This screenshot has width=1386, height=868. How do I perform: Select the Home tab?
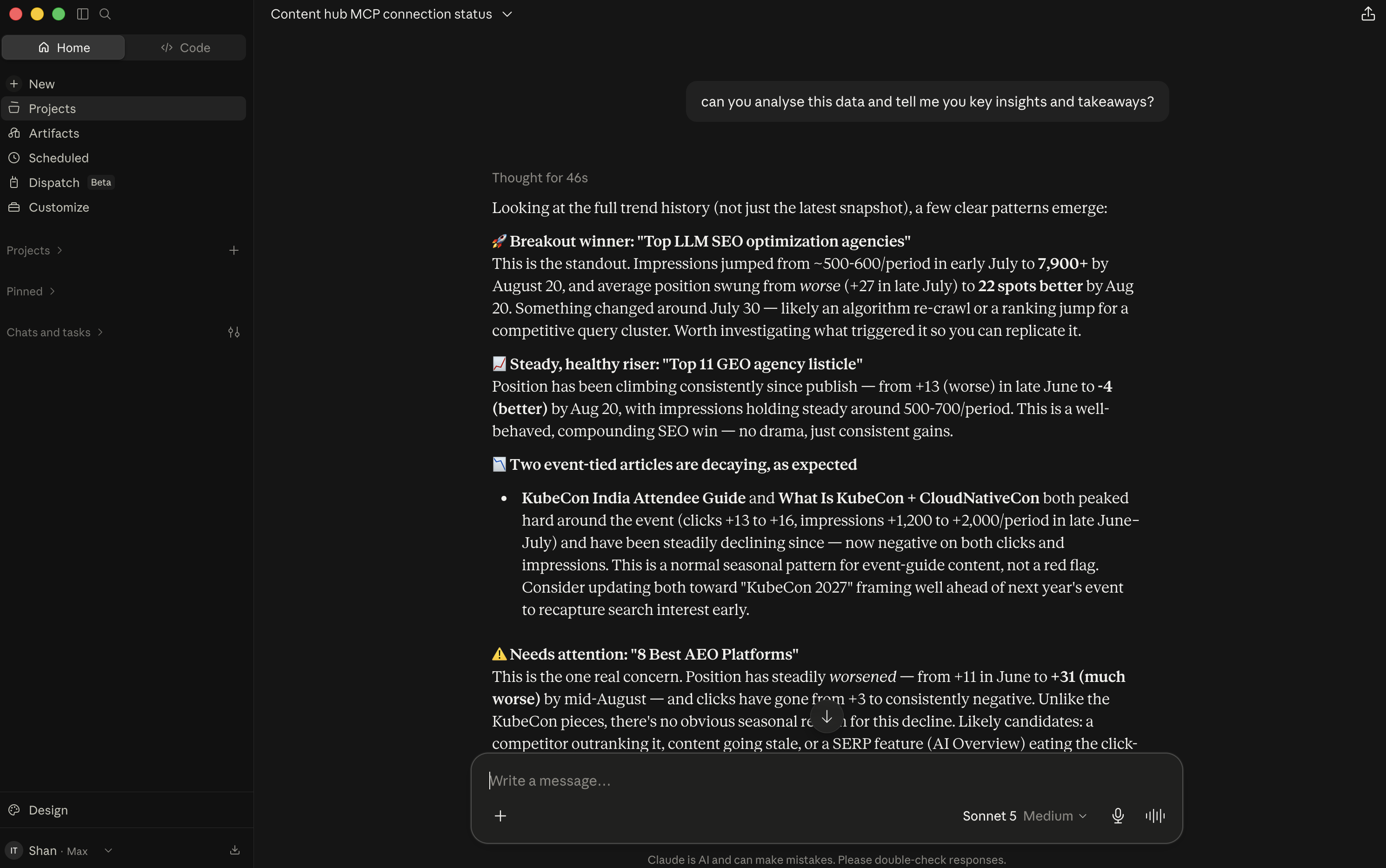coord(64,47)
